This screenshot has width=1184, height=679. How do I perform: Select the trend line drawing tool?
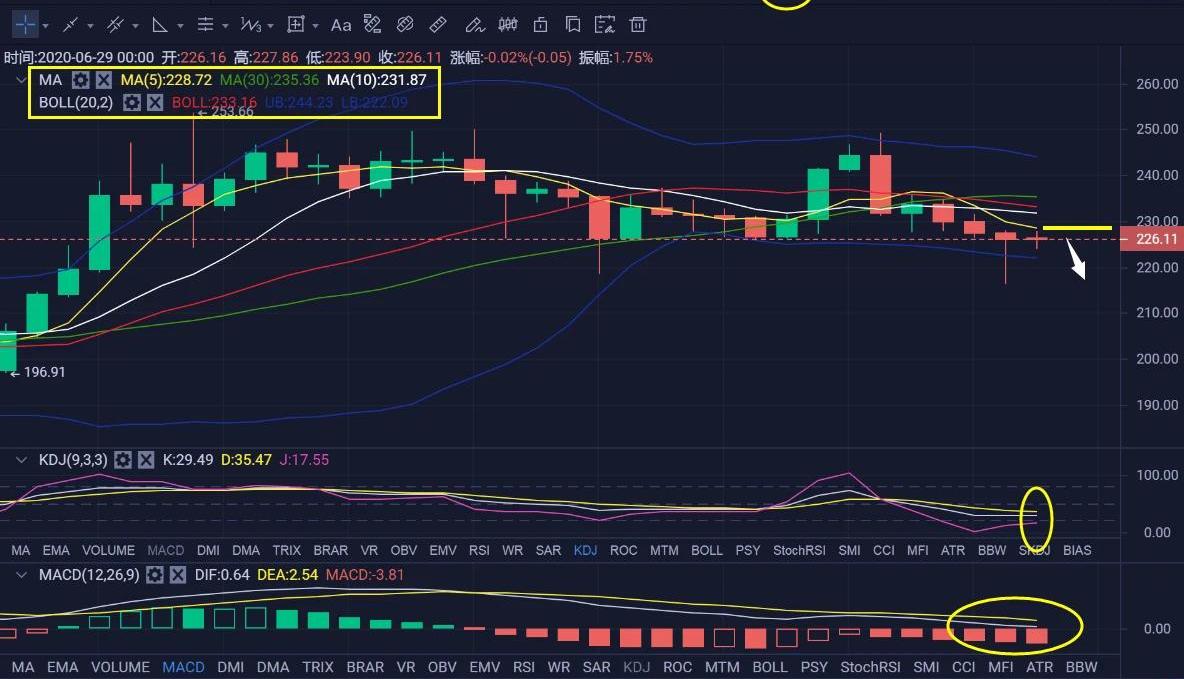click(70, 24)
